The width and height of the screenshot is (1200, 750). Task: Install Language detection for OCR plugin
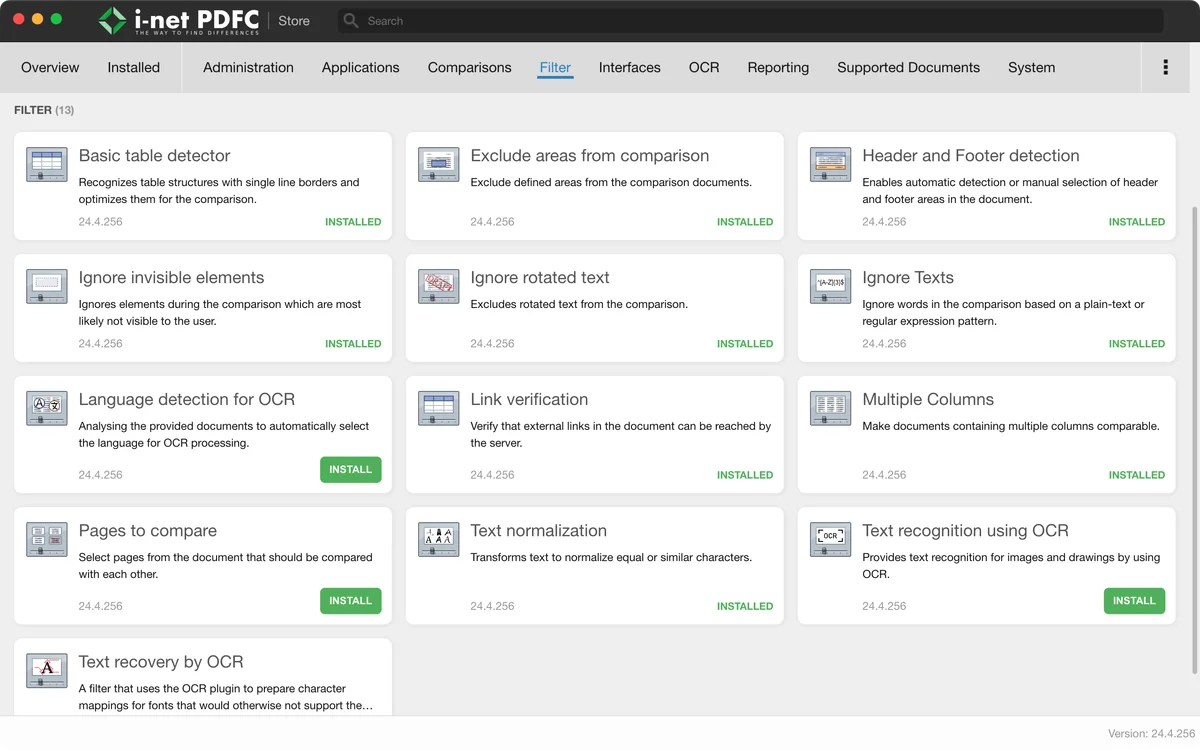pos(350,469)
